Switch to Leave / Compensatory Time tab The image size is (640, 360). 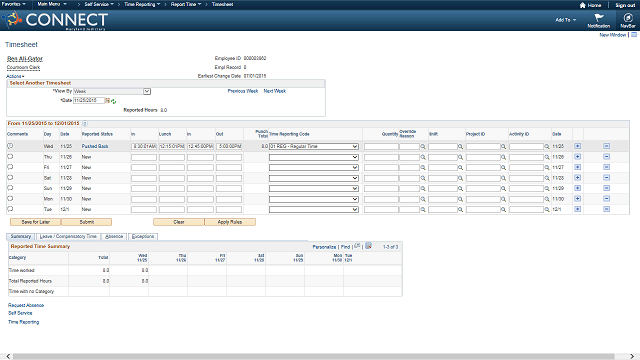68,236
